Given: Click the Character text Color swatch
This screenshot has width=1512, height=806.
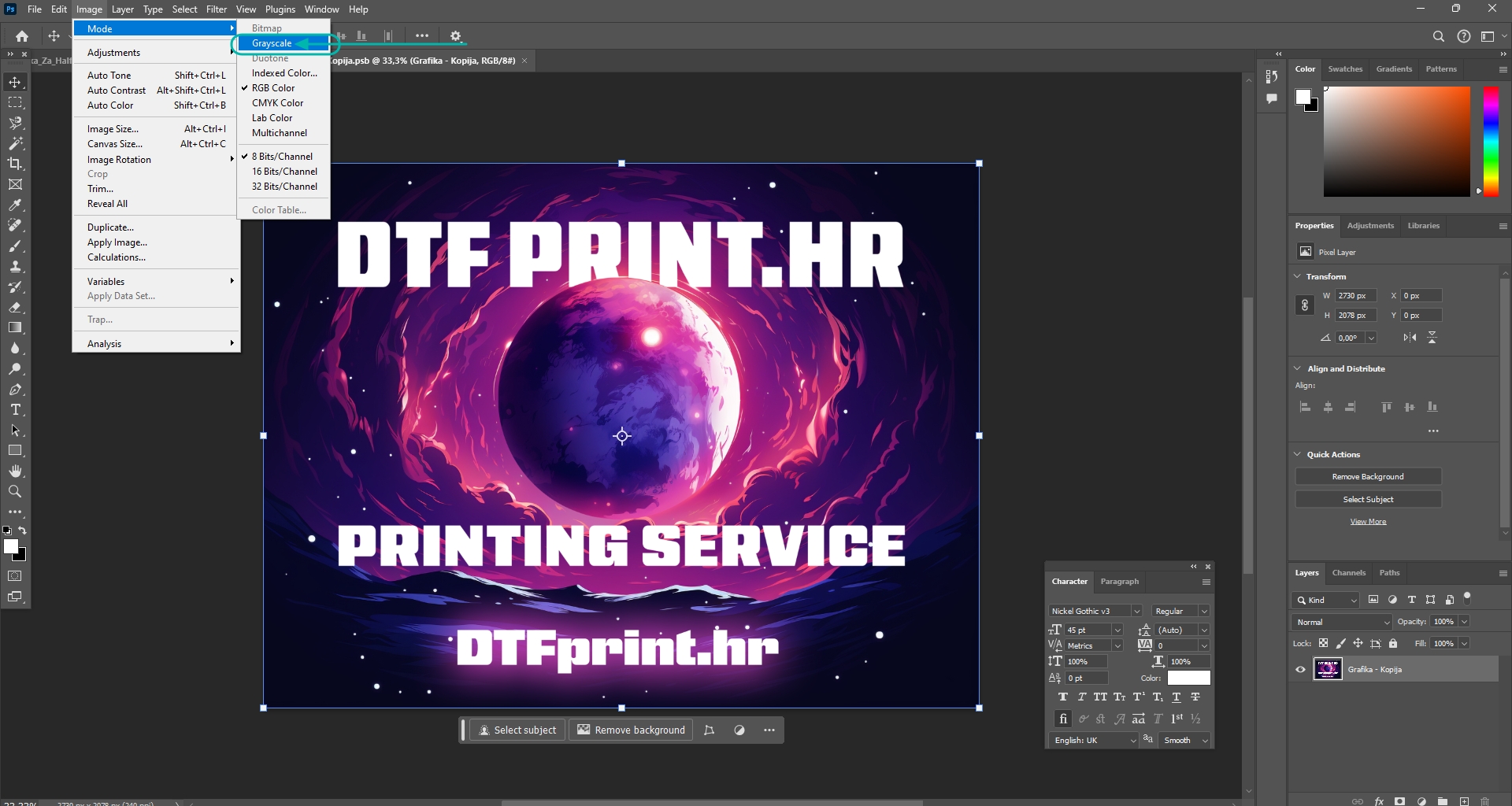Looking at the screenshot, I should (1188, 678).
